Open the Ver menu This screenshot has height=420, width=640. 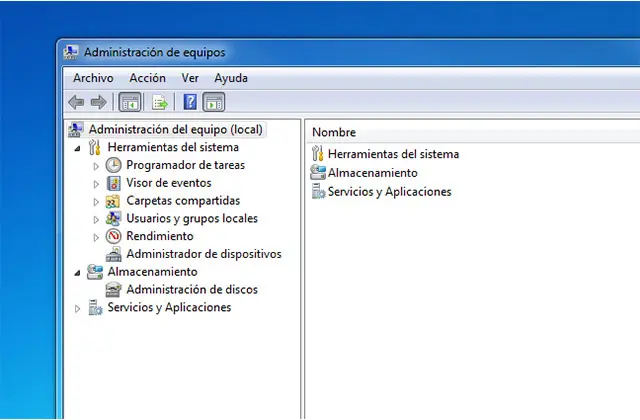point(190,78)
